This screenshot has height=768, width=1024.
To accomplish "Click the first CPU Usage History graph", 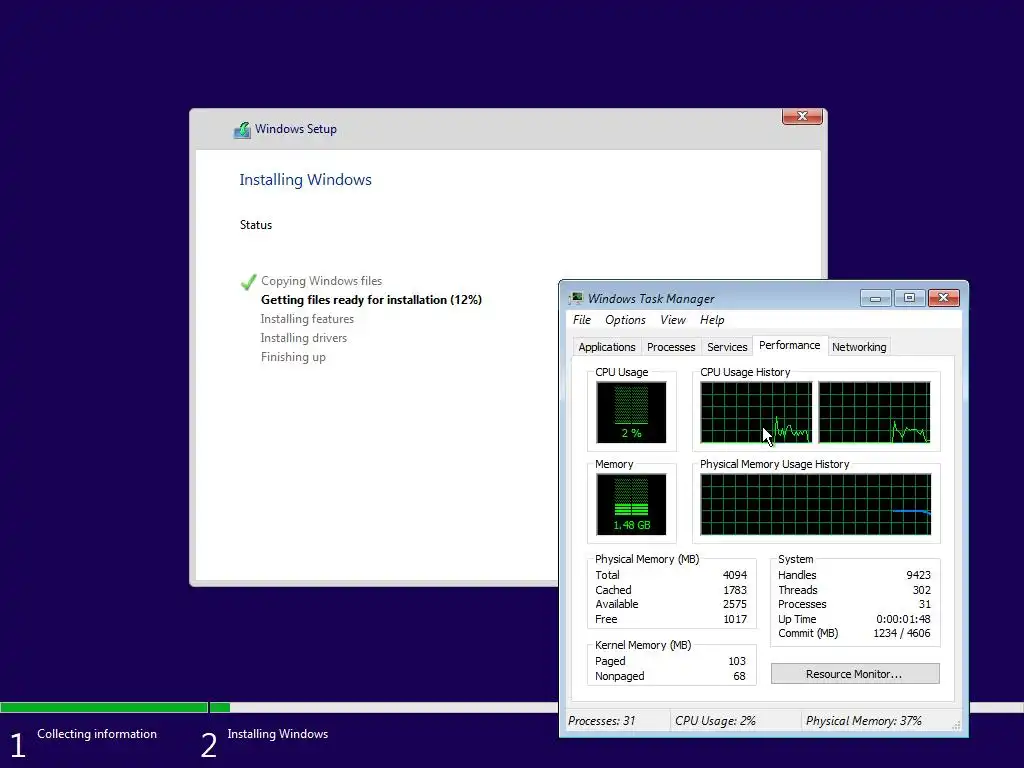I will click(756, 413).
